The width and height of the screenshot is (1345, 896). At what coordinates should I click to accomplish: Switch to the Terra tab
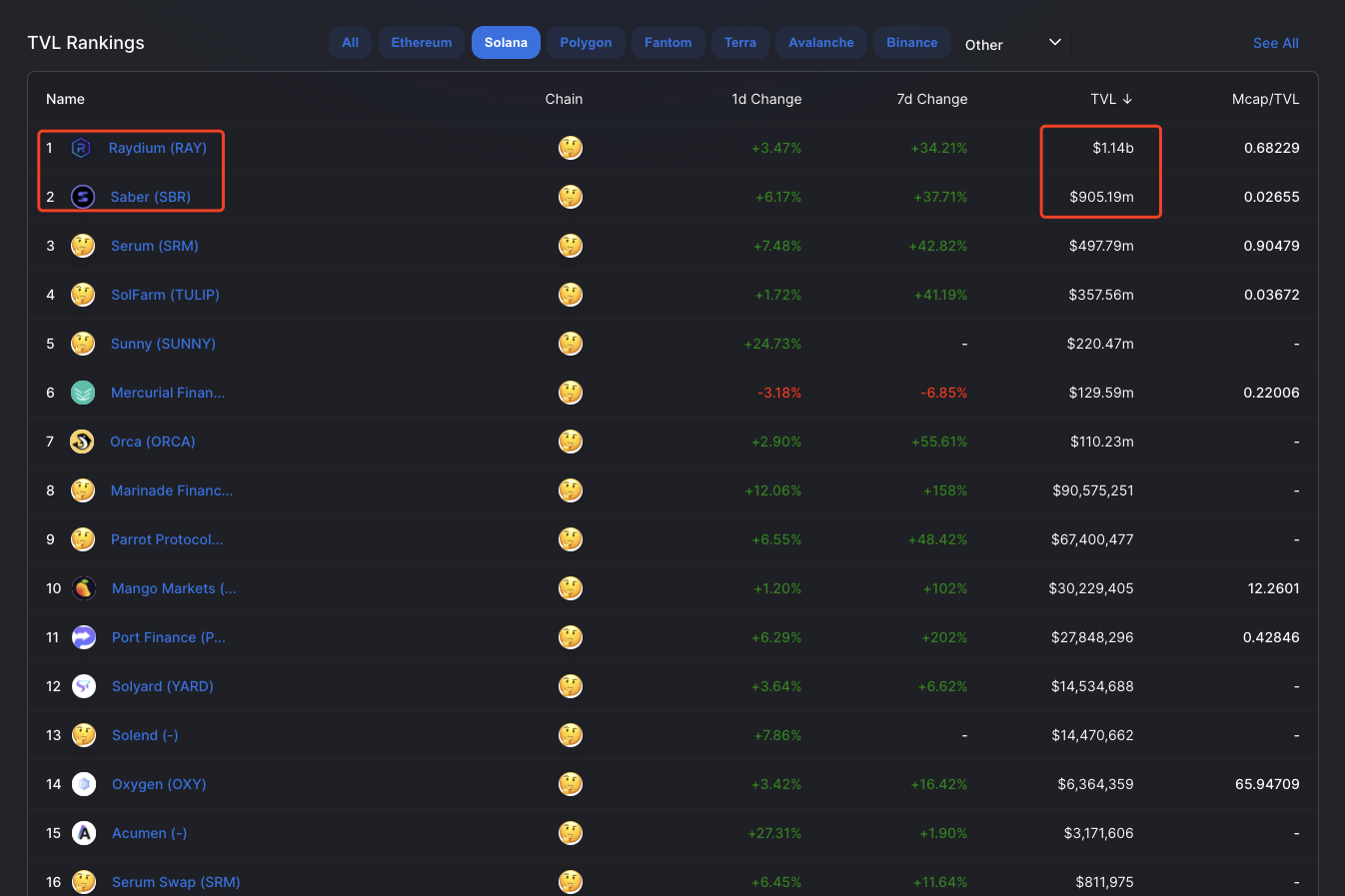click(x=740, y=43)
